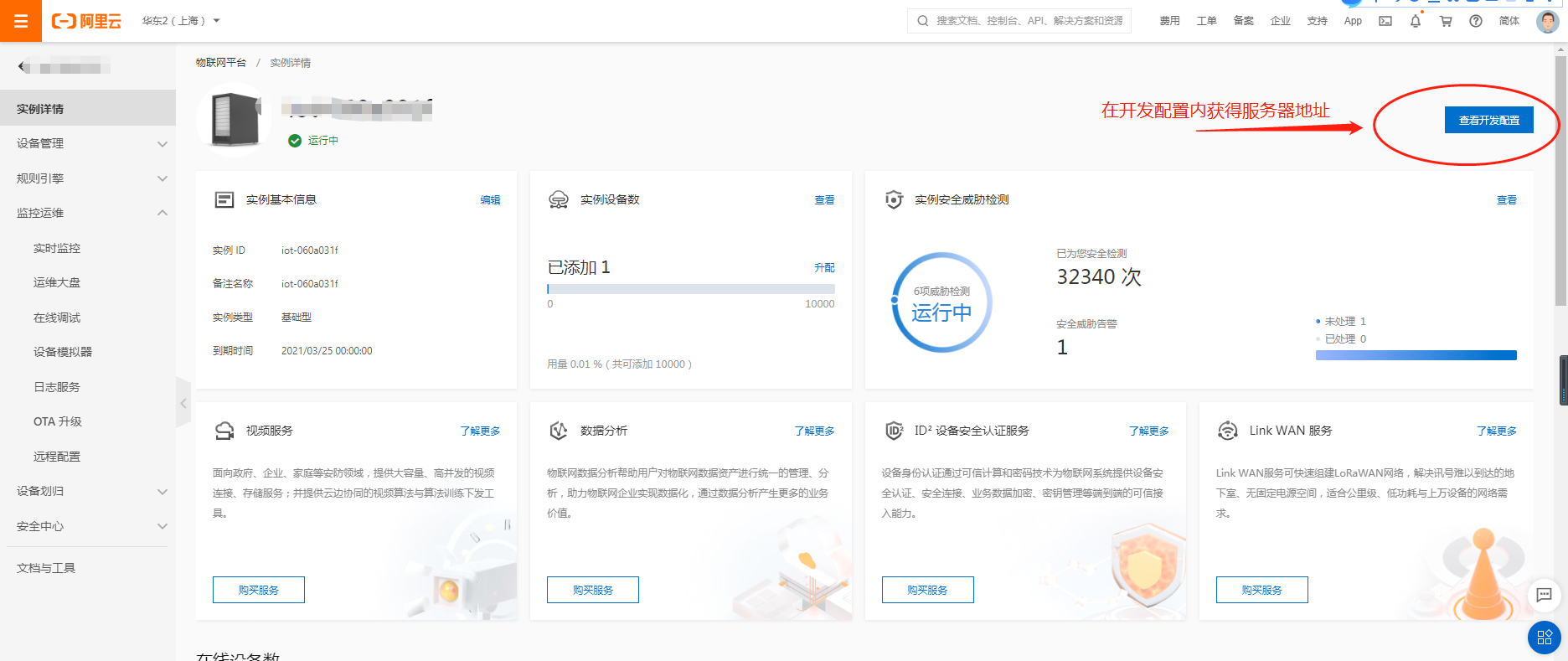The height and width of the screenshot is (661, 1568).
Task: Click the blue grid floating button
Action: 1544,637
